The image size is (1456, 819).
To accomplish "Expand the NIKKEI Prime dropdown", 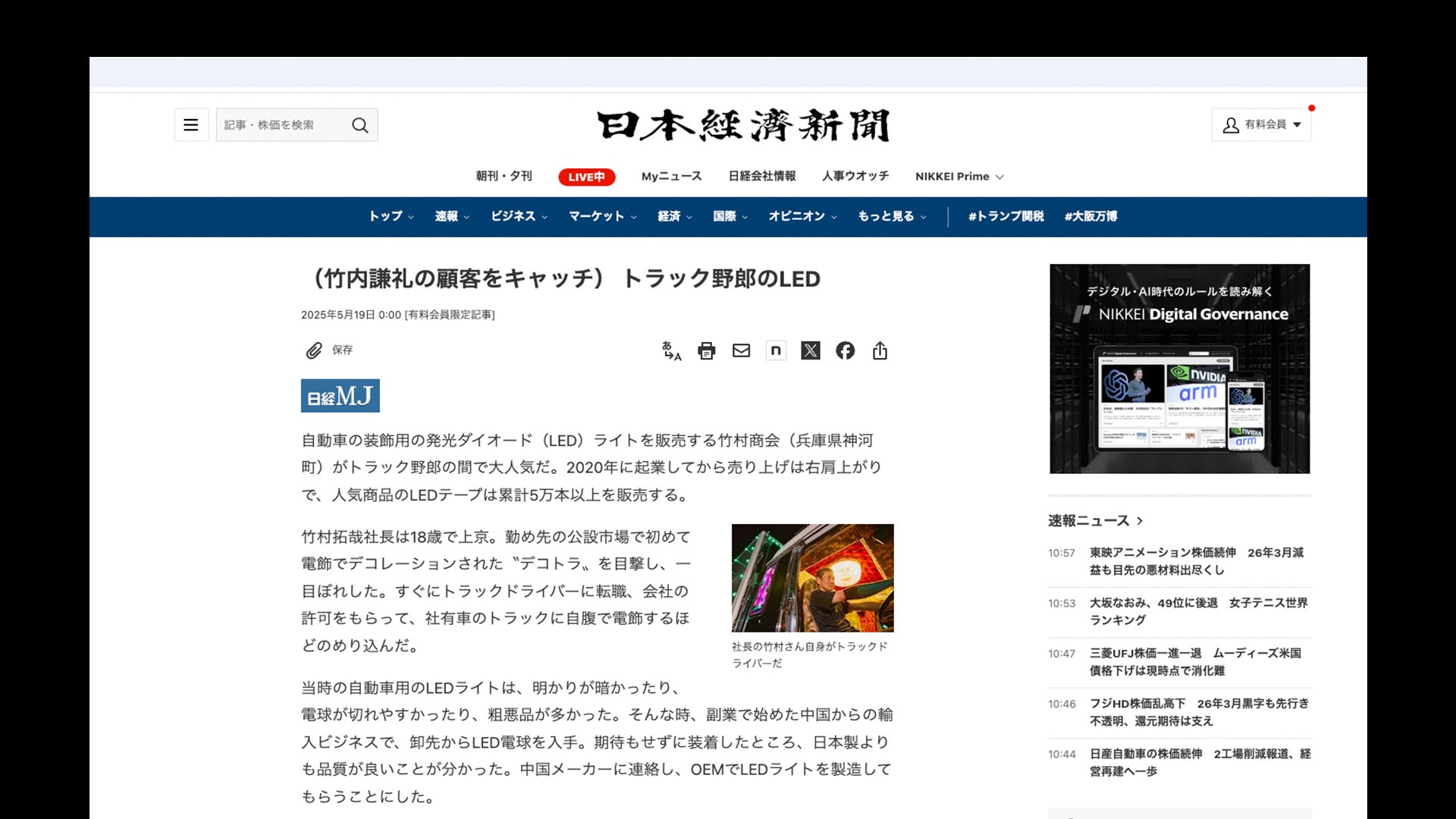I will point(959,177).
